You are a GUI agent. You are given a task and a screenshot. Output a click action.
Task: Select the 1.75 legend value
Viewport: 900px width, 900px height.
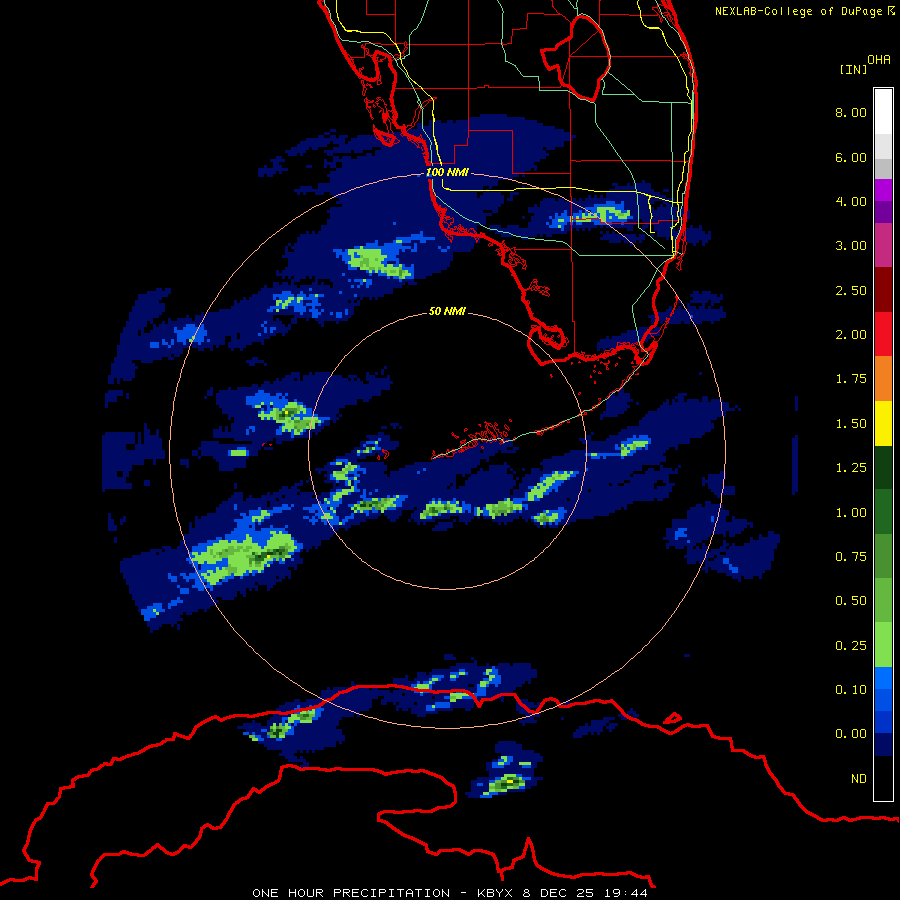pos(851,379)
